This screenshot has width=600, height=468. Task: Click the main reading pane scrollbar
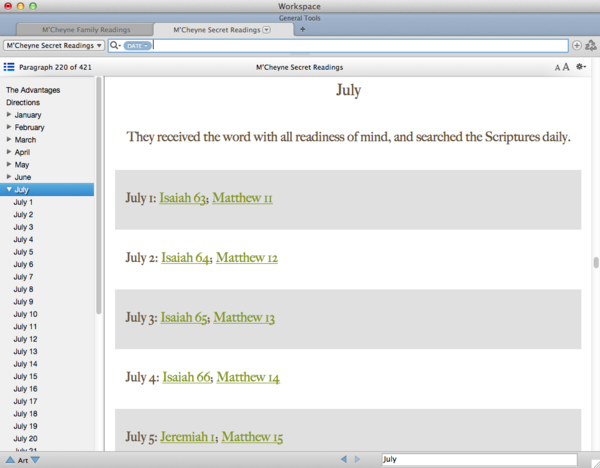pyautogui.click(x=595, y=260)
